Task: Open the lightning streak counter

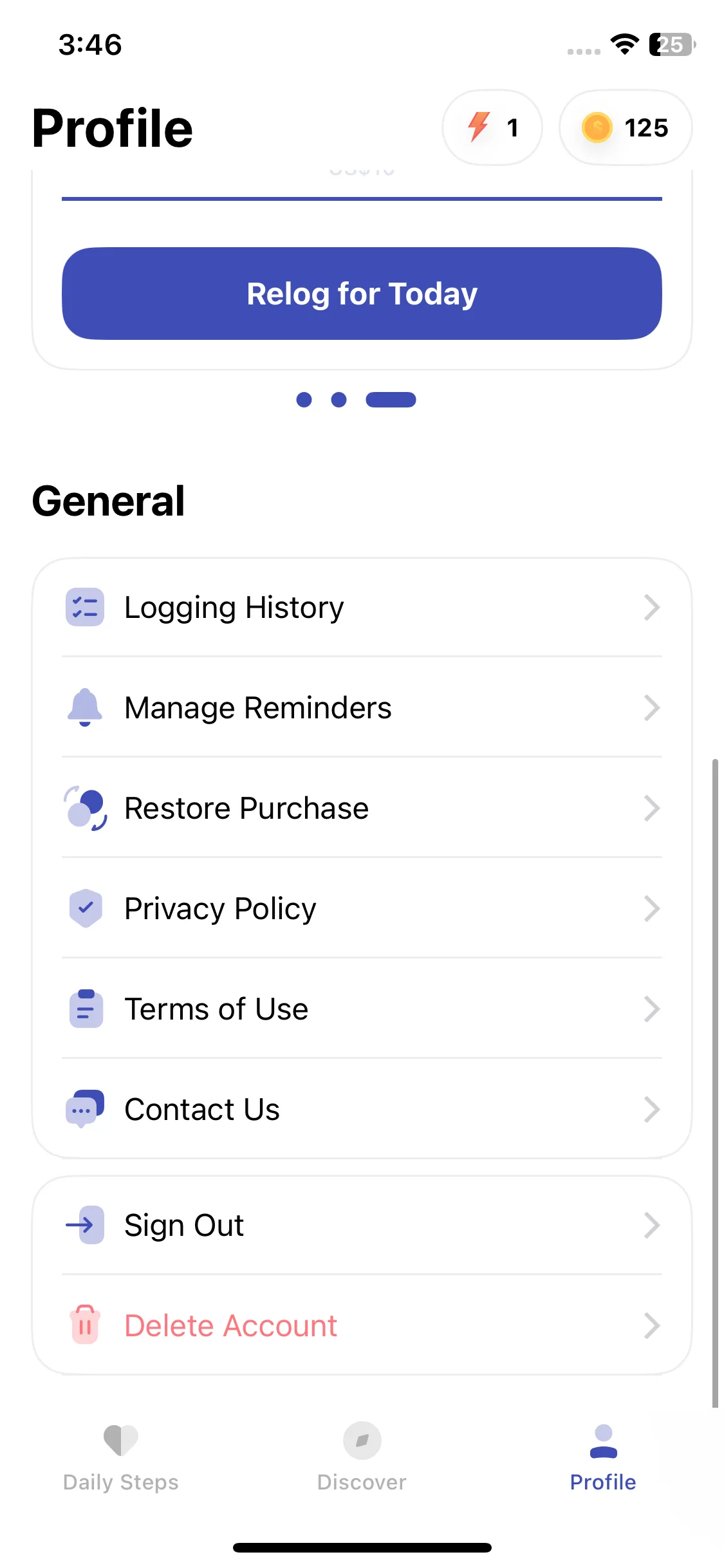Action: tap(492, 127)
